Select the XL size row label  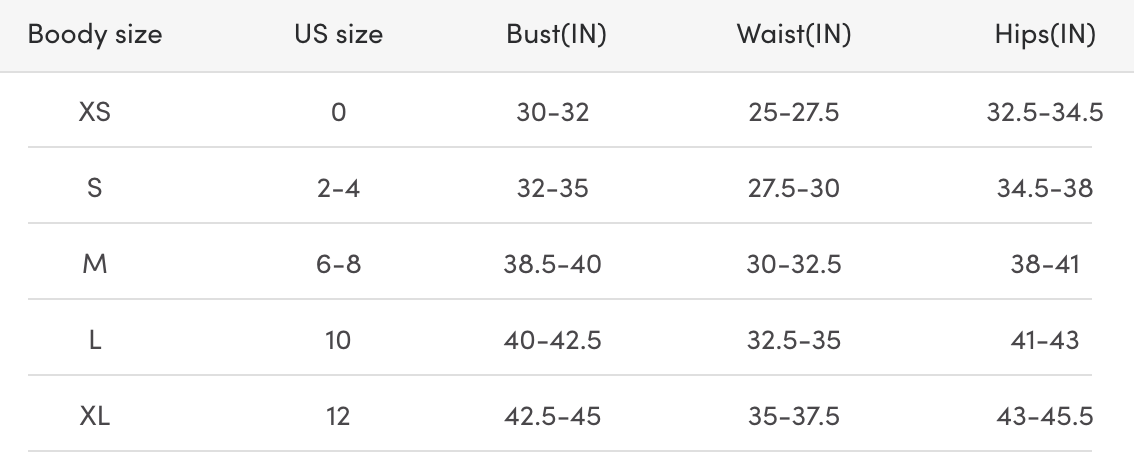[94, 416]
